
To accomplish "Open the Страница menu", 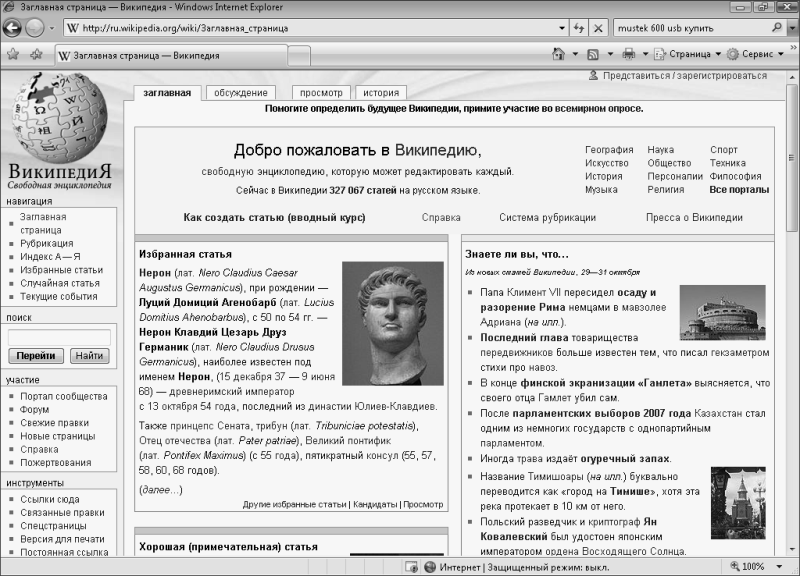I will [687, 54].
